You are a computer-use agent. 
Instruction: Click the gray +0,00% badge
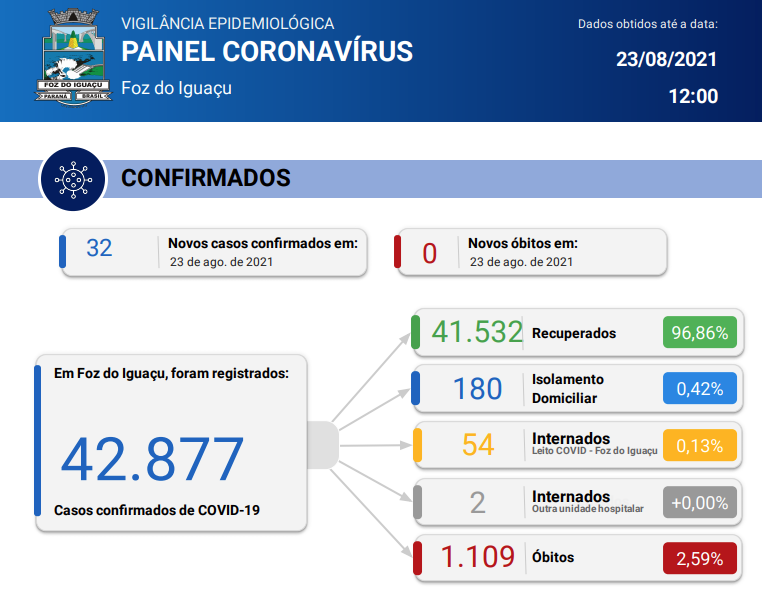(x=700, y=502)
